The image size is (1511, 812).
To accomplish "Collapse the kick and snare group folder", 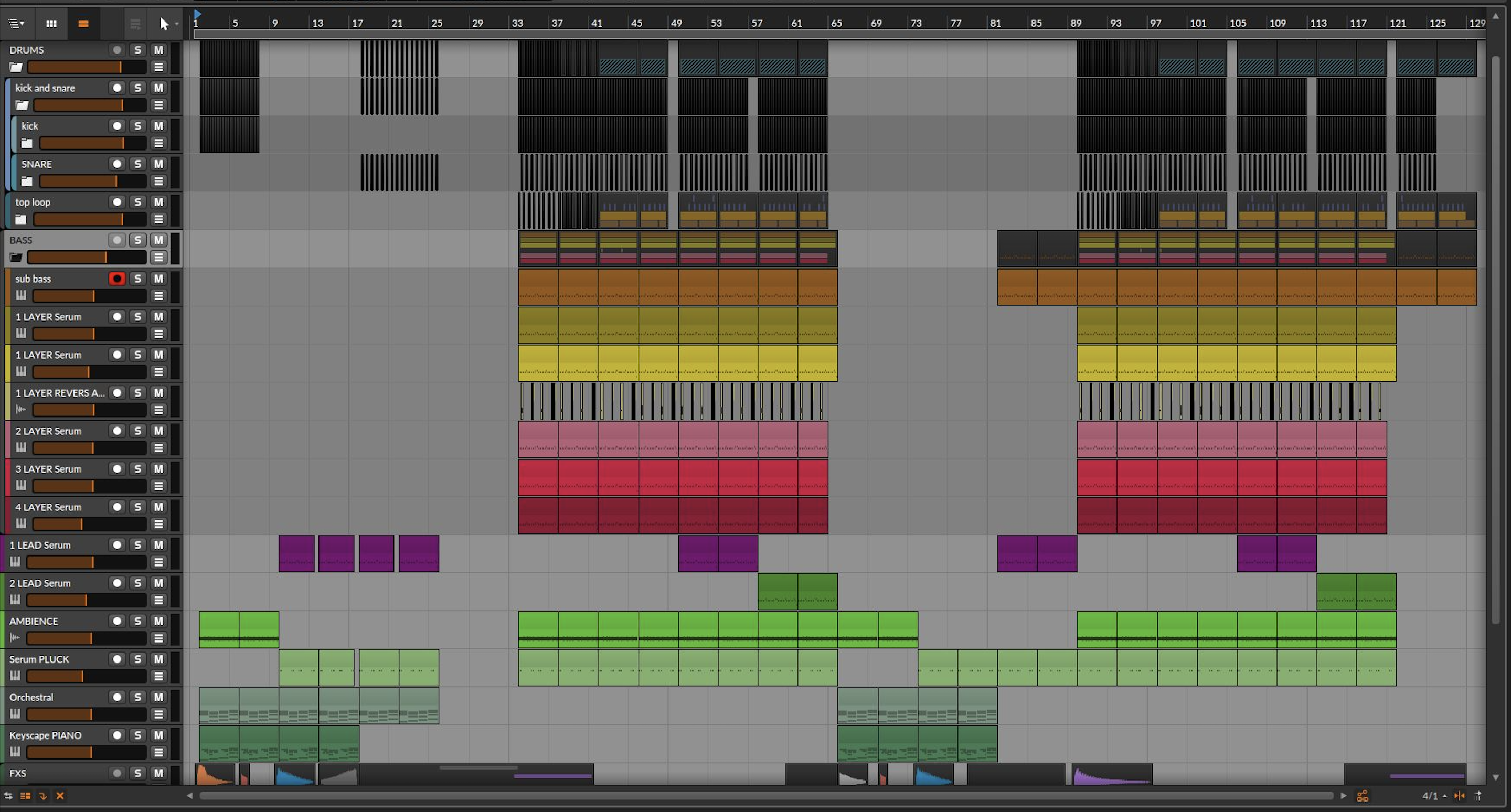I will click(22, 105).
